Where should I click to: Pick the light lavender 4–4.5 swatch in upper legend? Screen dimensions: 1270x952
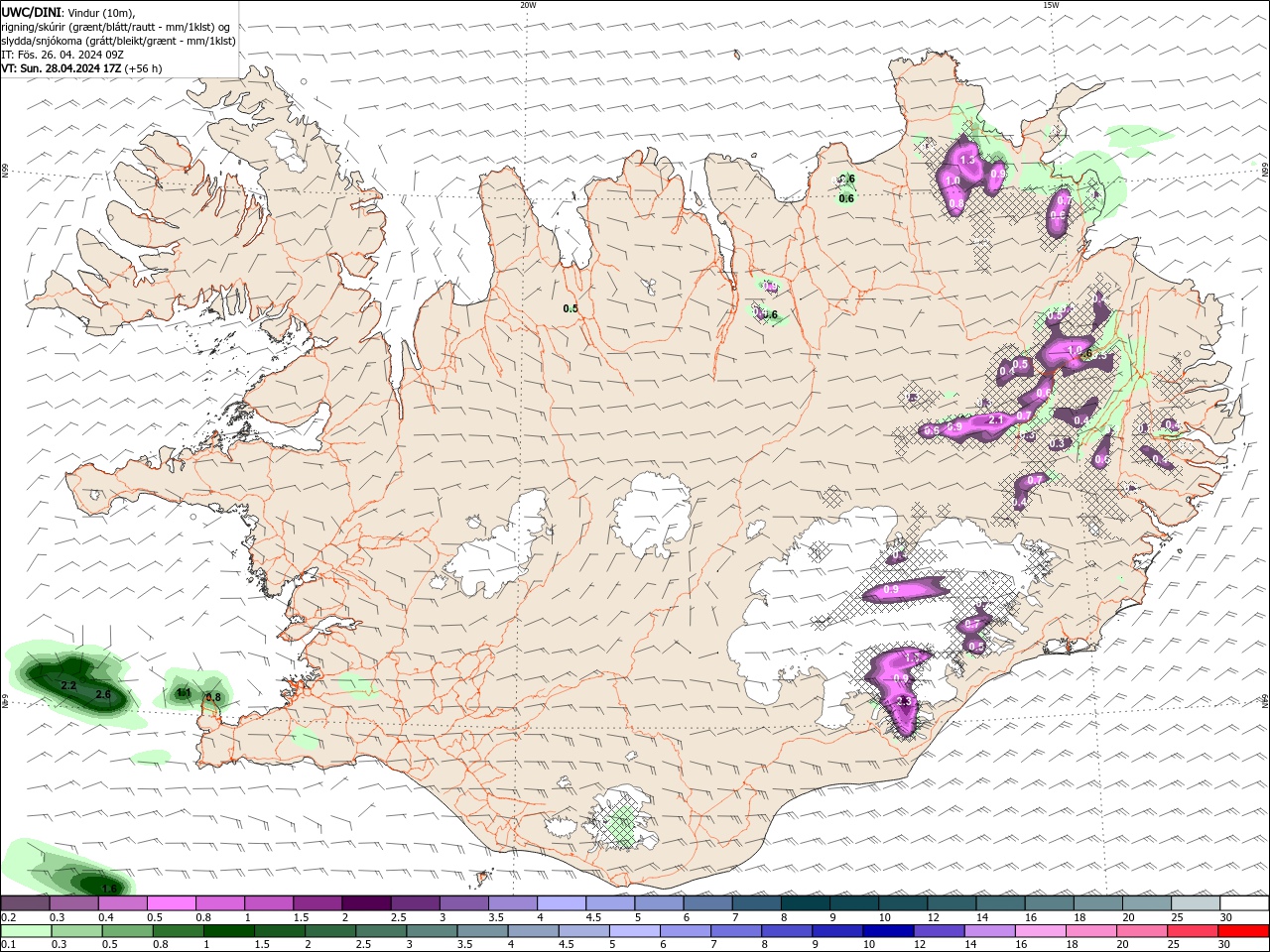coord(562,903)
